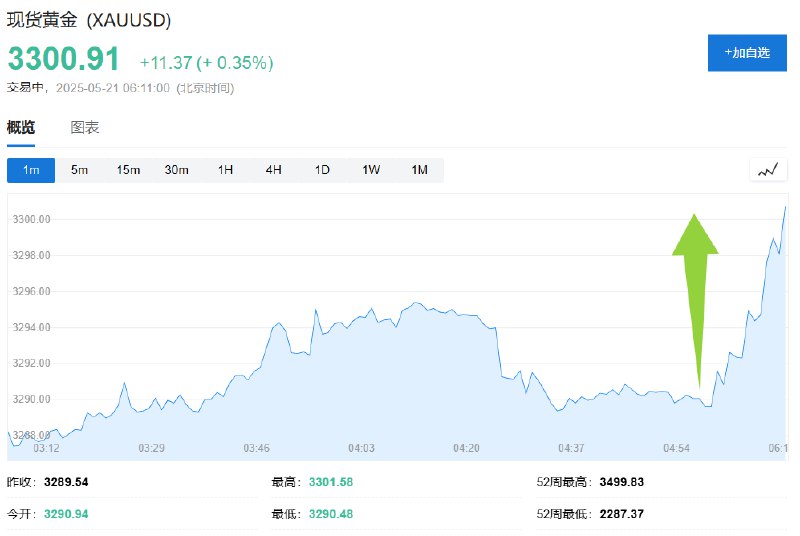Click the price change +11.37 (+0.35%)

tap(207, 63)
